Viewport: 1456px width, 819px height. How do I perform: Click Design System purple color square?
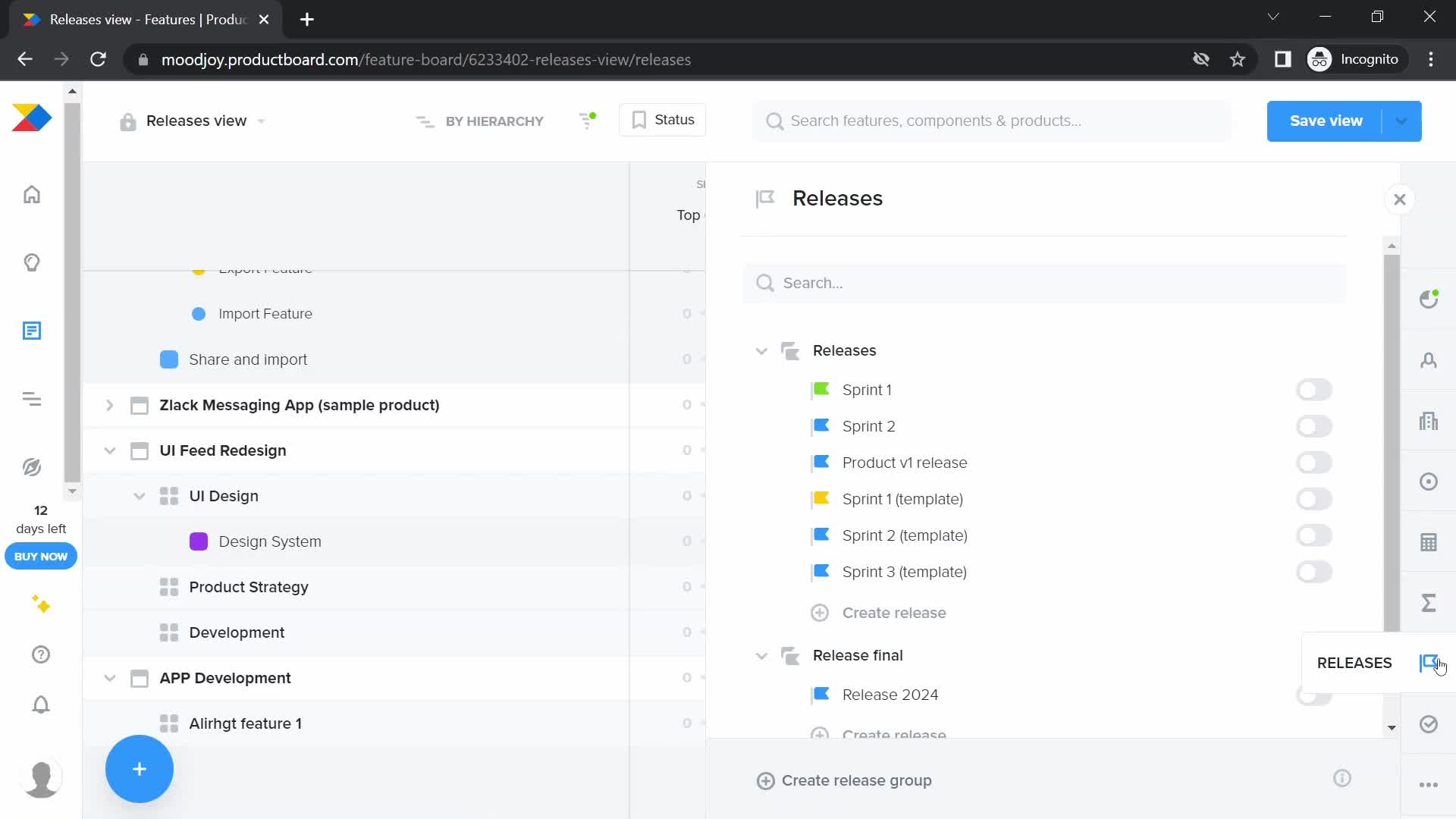[x=199, y=541]
